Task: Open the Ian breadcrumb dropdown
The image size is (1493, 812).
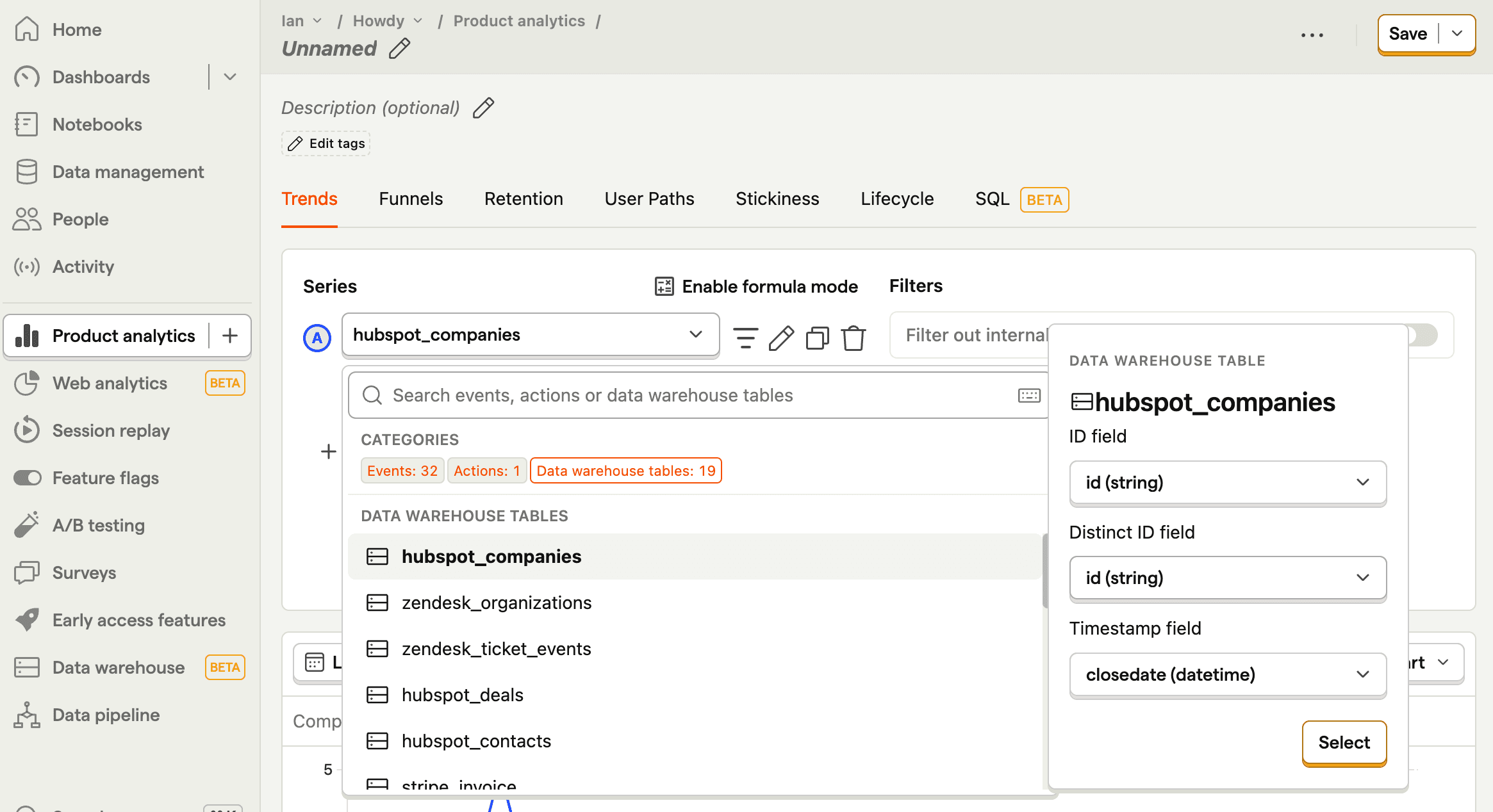Action: (x=302, y=20)
